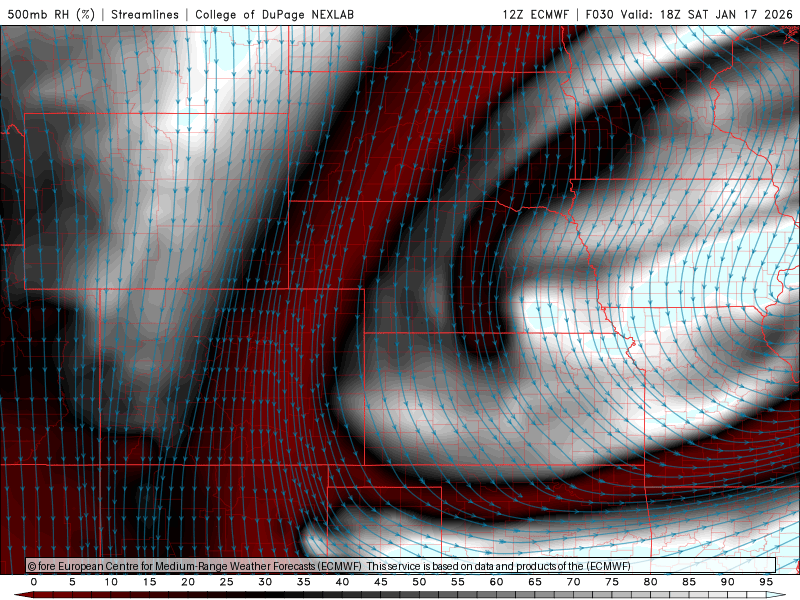Click the "25" tick label on the legend
Viewport: 800px width, 600px height.
226,582
